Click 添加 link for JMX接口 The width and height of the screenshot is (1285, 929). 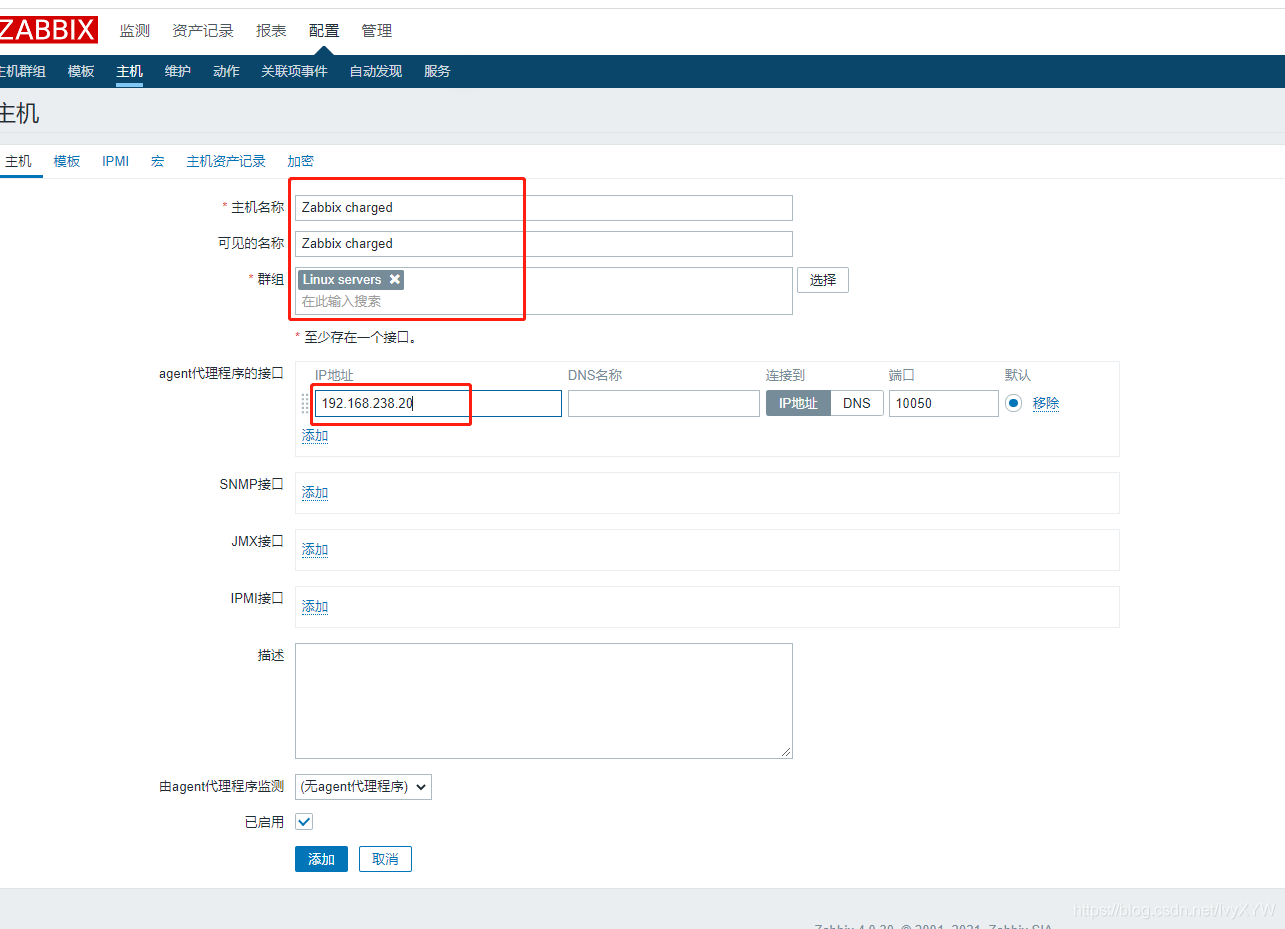[315, 550]
